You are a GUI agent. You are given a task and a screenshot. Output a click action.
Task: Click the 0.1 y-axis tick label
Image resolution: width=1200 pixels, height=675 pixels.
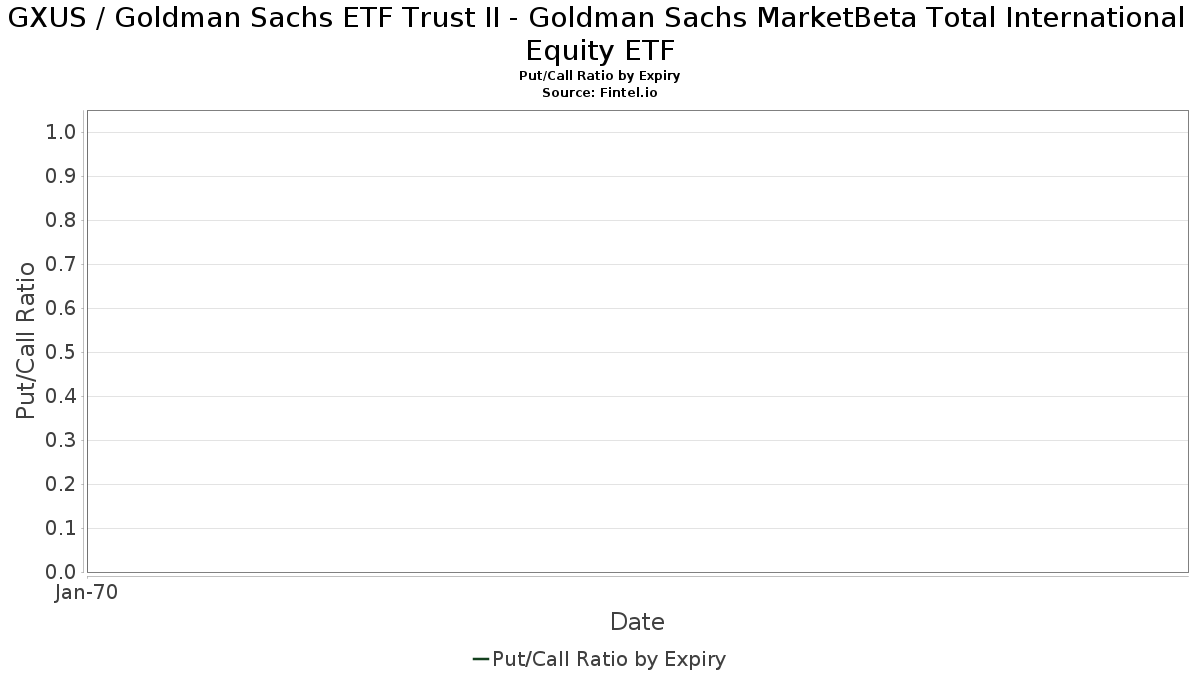click(61, 529)
